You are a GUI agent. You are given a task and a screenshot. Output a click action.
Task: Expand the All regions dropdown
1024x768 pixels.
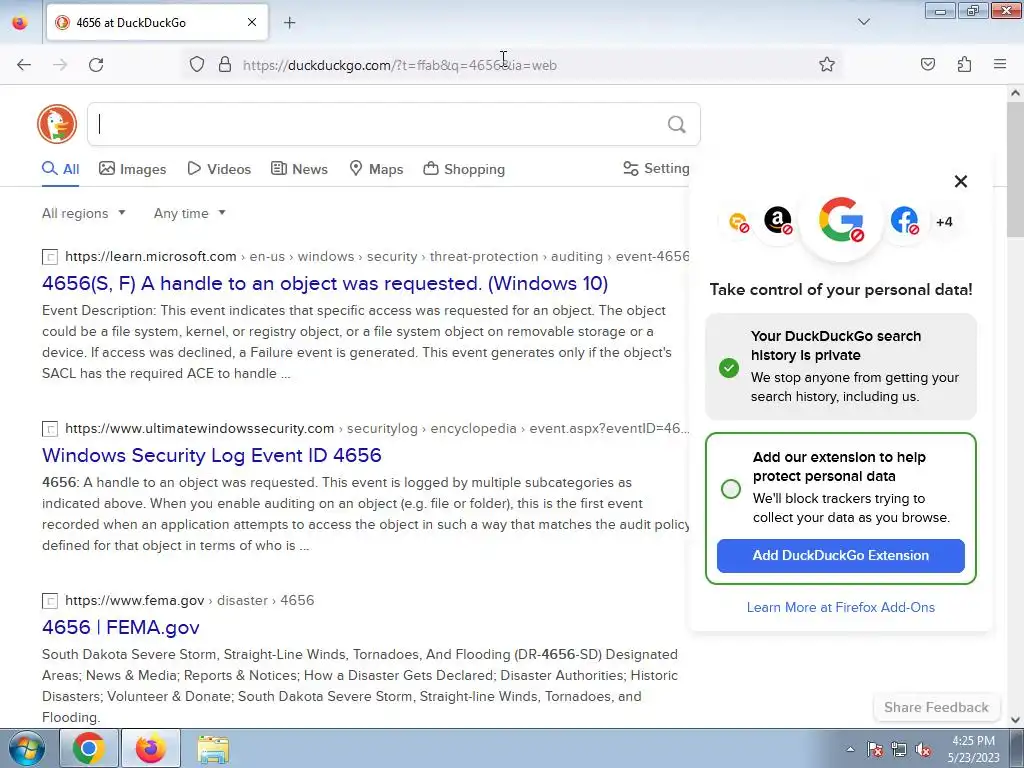coord(84,214)
